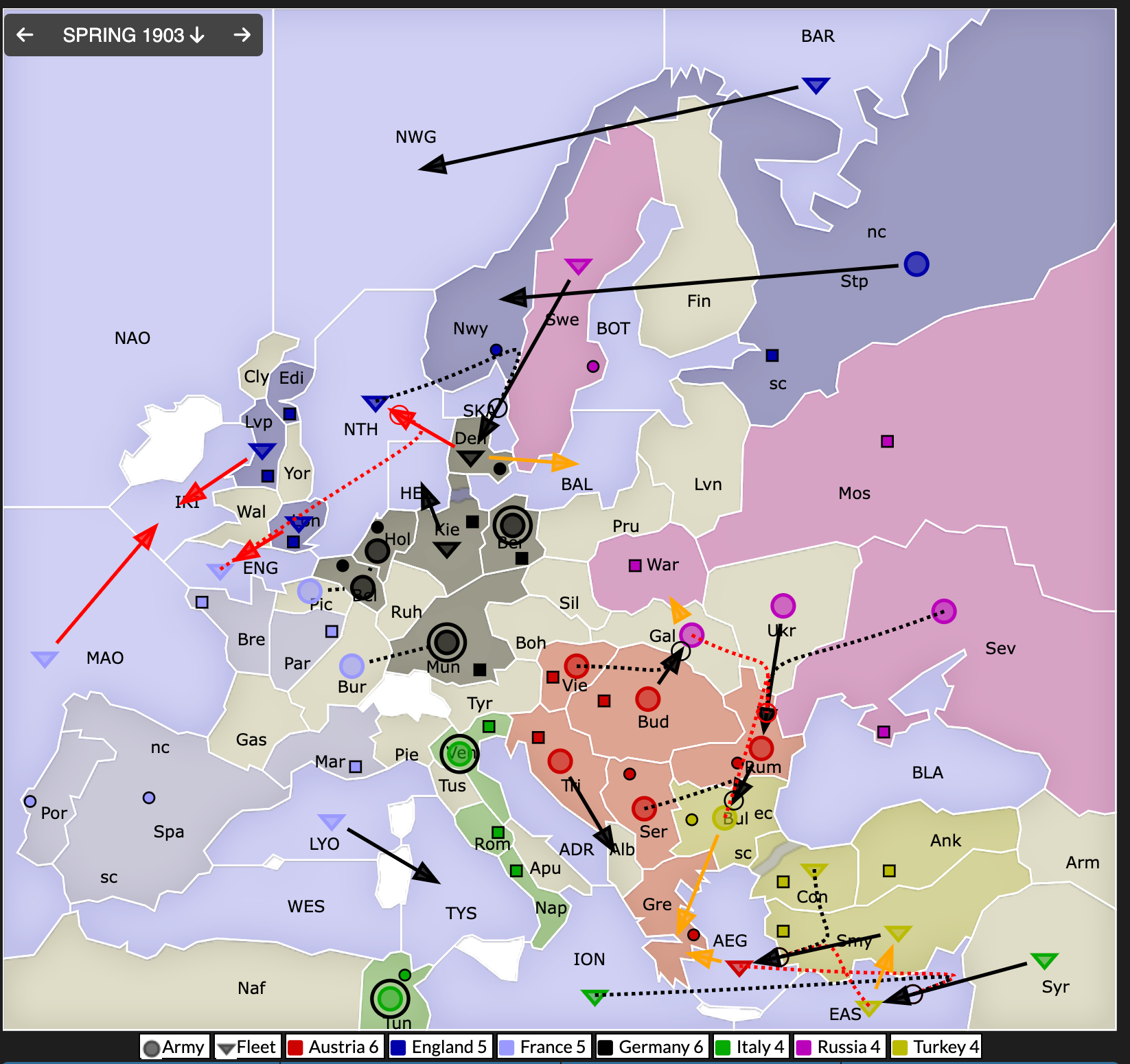Select the Italian army in Tunis
The width and height of the screenshot is (1130, 1064).
pos(390,997)
